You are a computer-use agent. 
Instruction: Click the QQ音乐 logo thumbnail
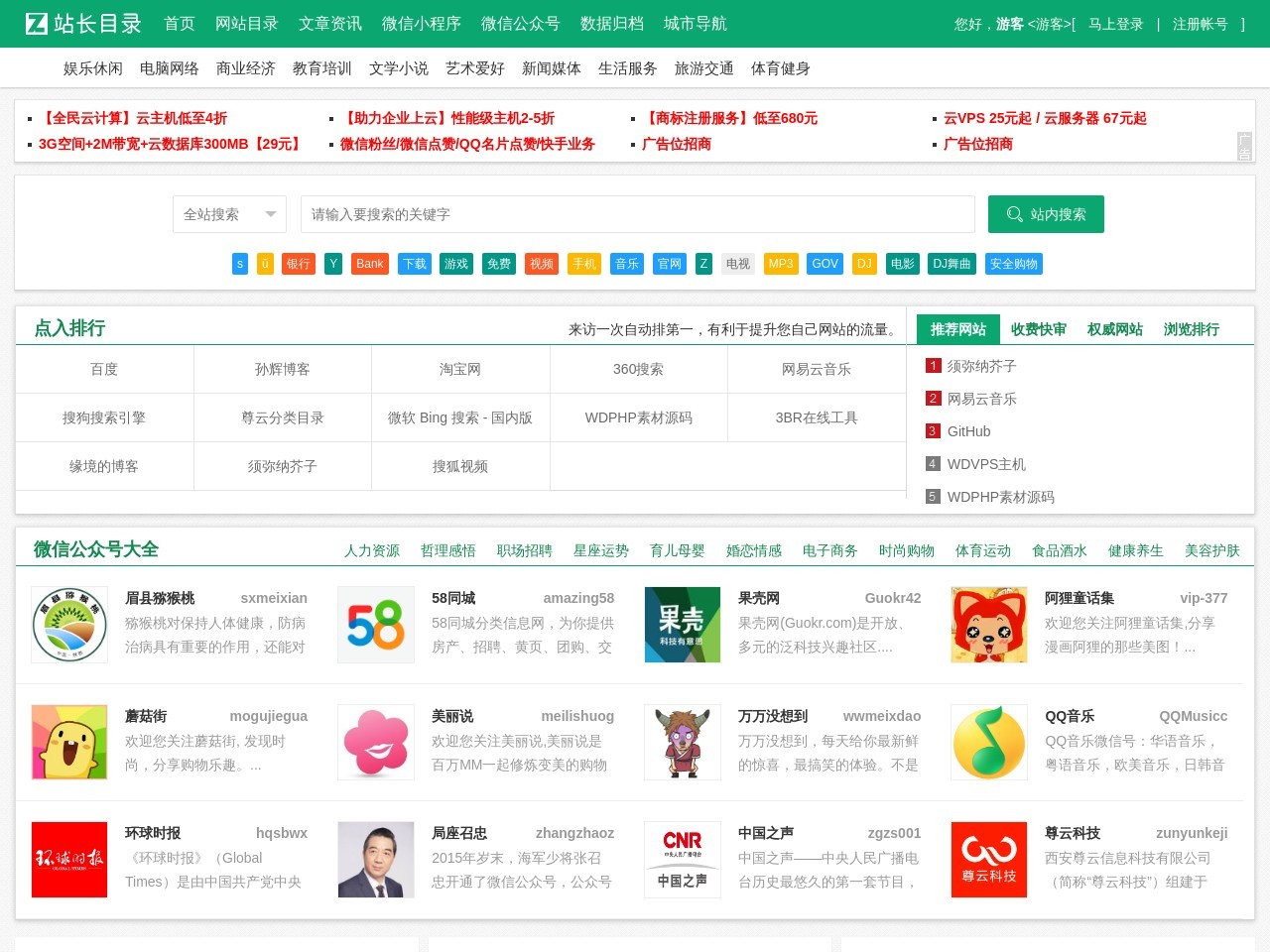point(988,742)
